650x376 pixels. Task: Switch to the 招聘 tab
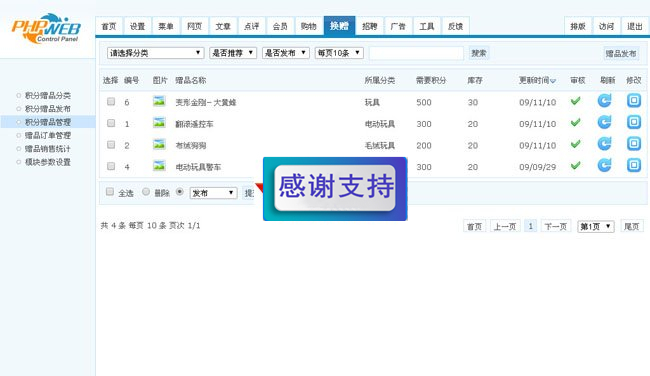point(370,26)
